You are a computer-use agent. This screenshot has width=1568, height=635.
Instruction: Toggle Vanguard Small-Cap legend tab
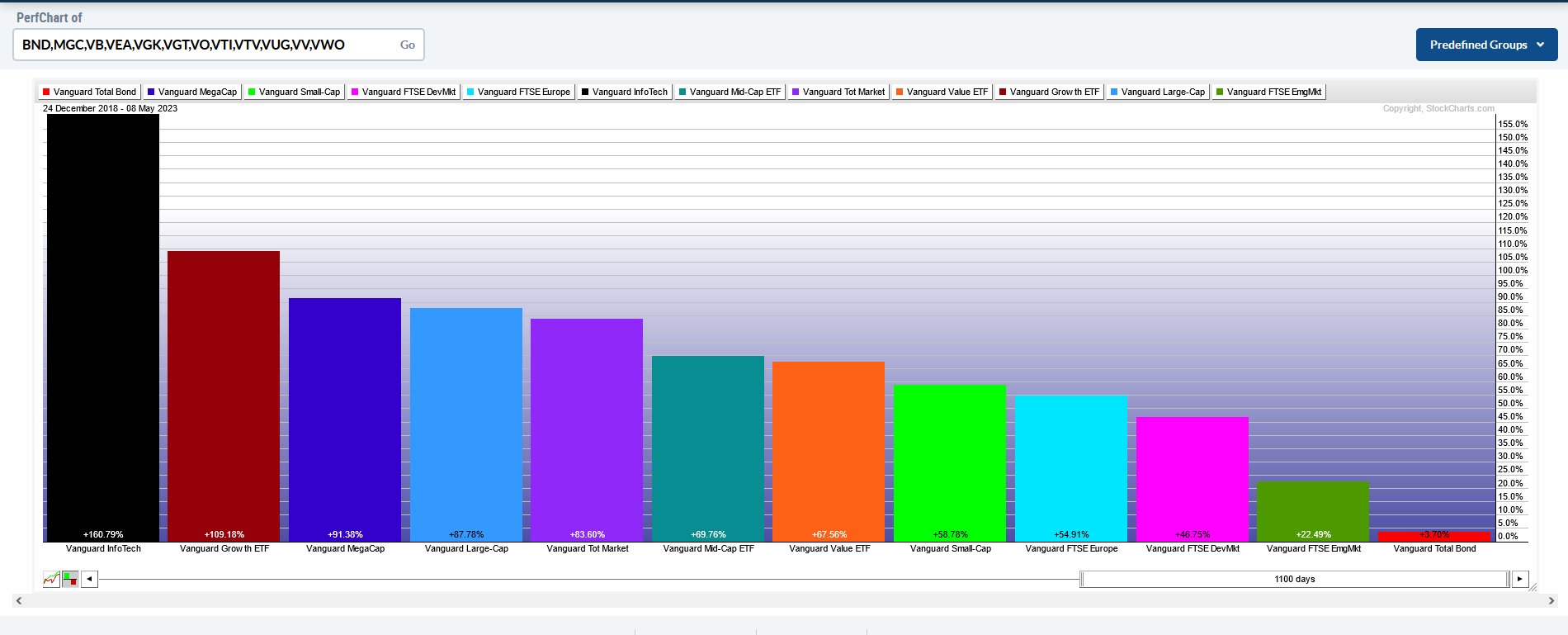pos(294,92)
